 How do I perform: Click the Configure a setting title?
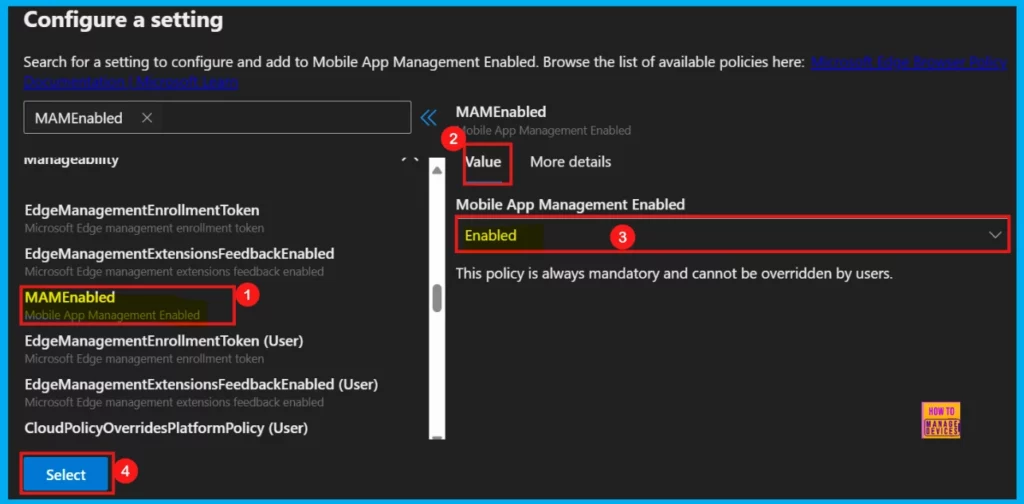point(123,20)
